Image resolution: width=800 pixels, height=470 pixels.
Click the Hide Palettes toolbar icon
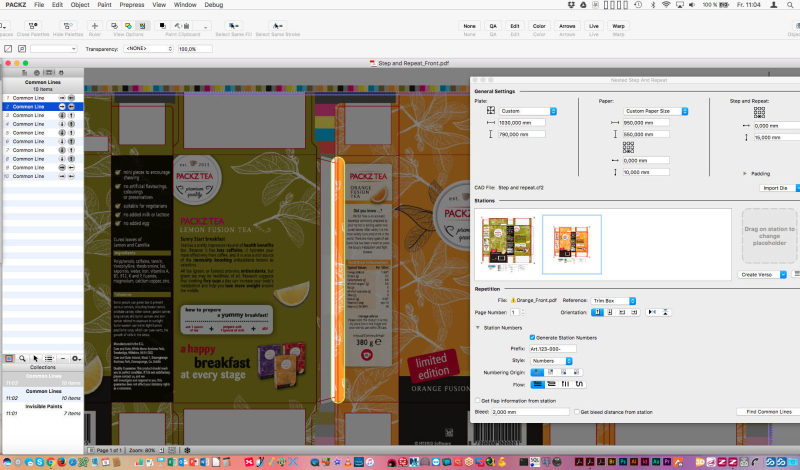(x=67, y=26)
